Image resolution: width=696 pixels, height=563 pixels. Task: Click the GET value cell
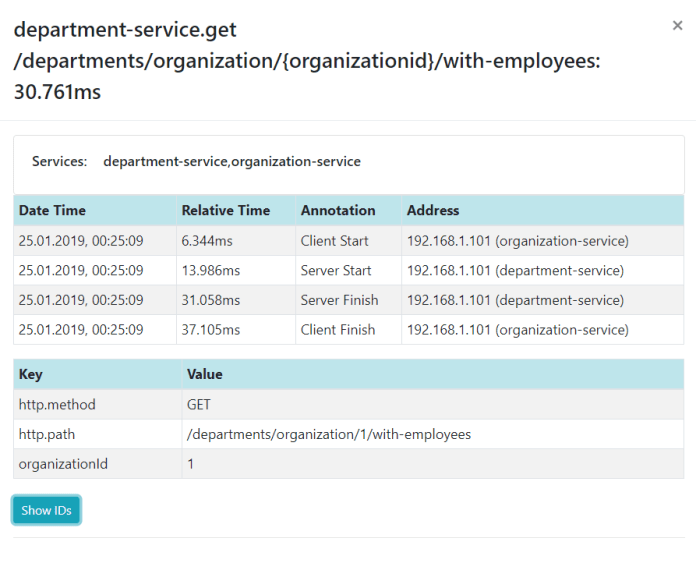[199, 405]
